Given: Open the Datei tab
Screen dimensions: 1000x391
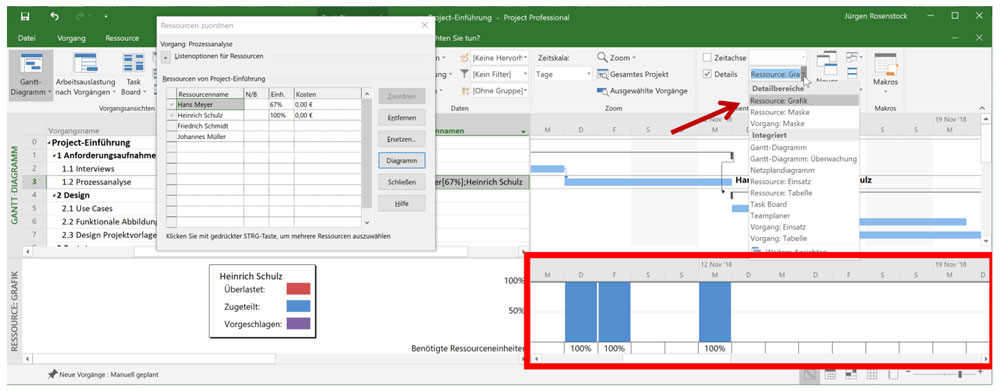Looking at the screenshot, I should pos(27,38).
